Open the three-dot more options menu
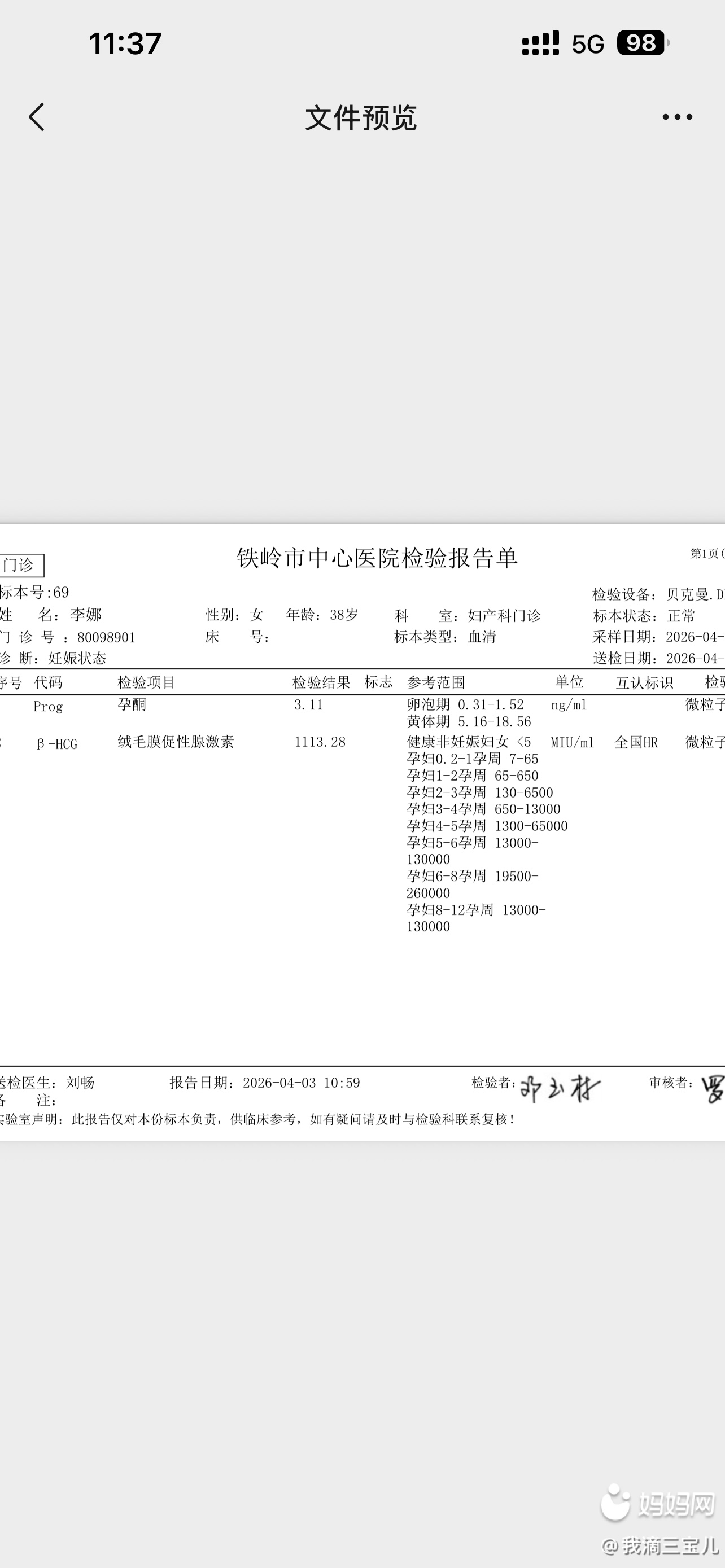The height and width of the screenshot is (1568, 725). point(677,117)
